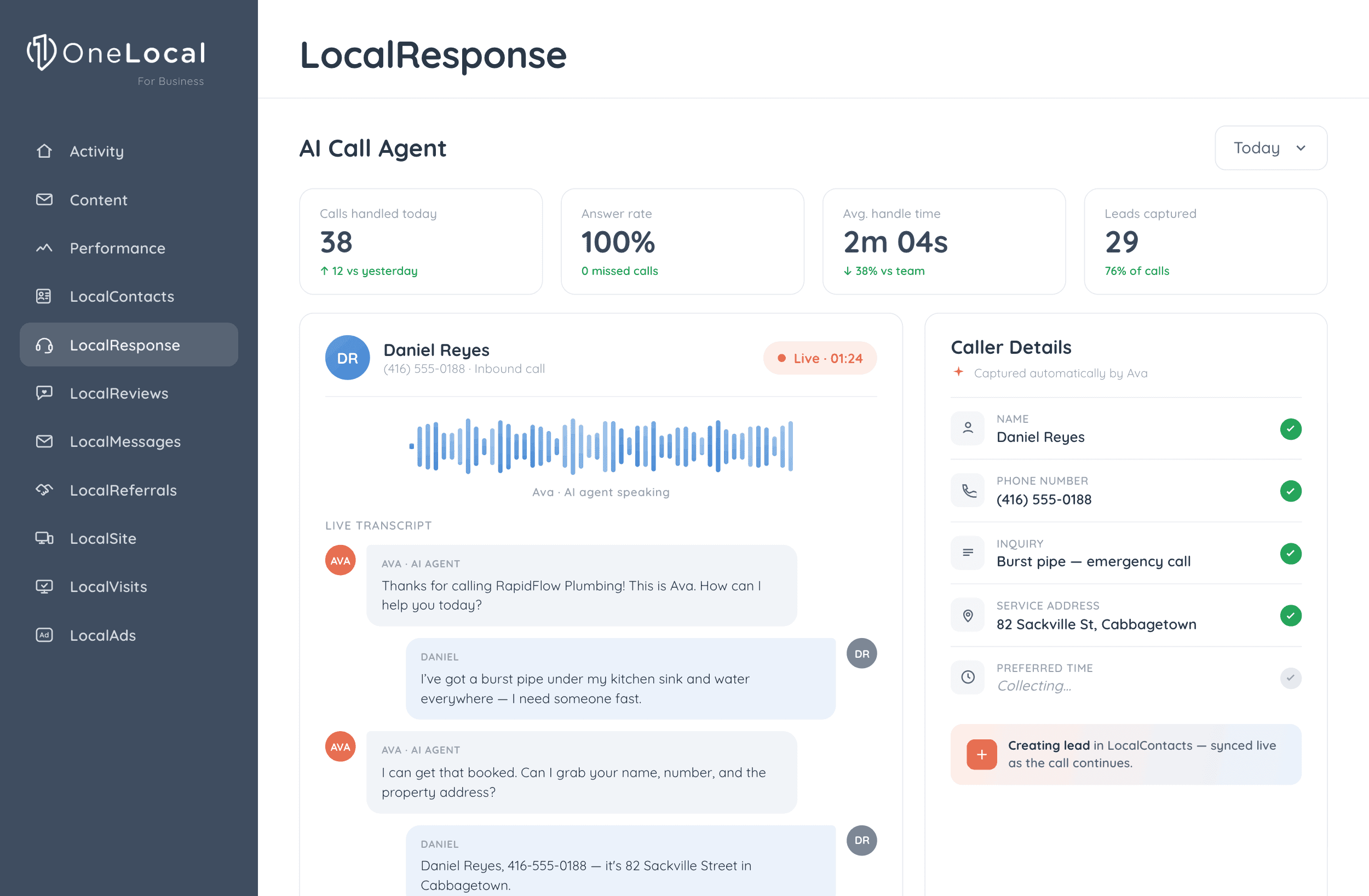This screenshot has height=896, width=1369.
Task: Click 'Ava · AI agent speaking' label
Action: click(601, 492)
